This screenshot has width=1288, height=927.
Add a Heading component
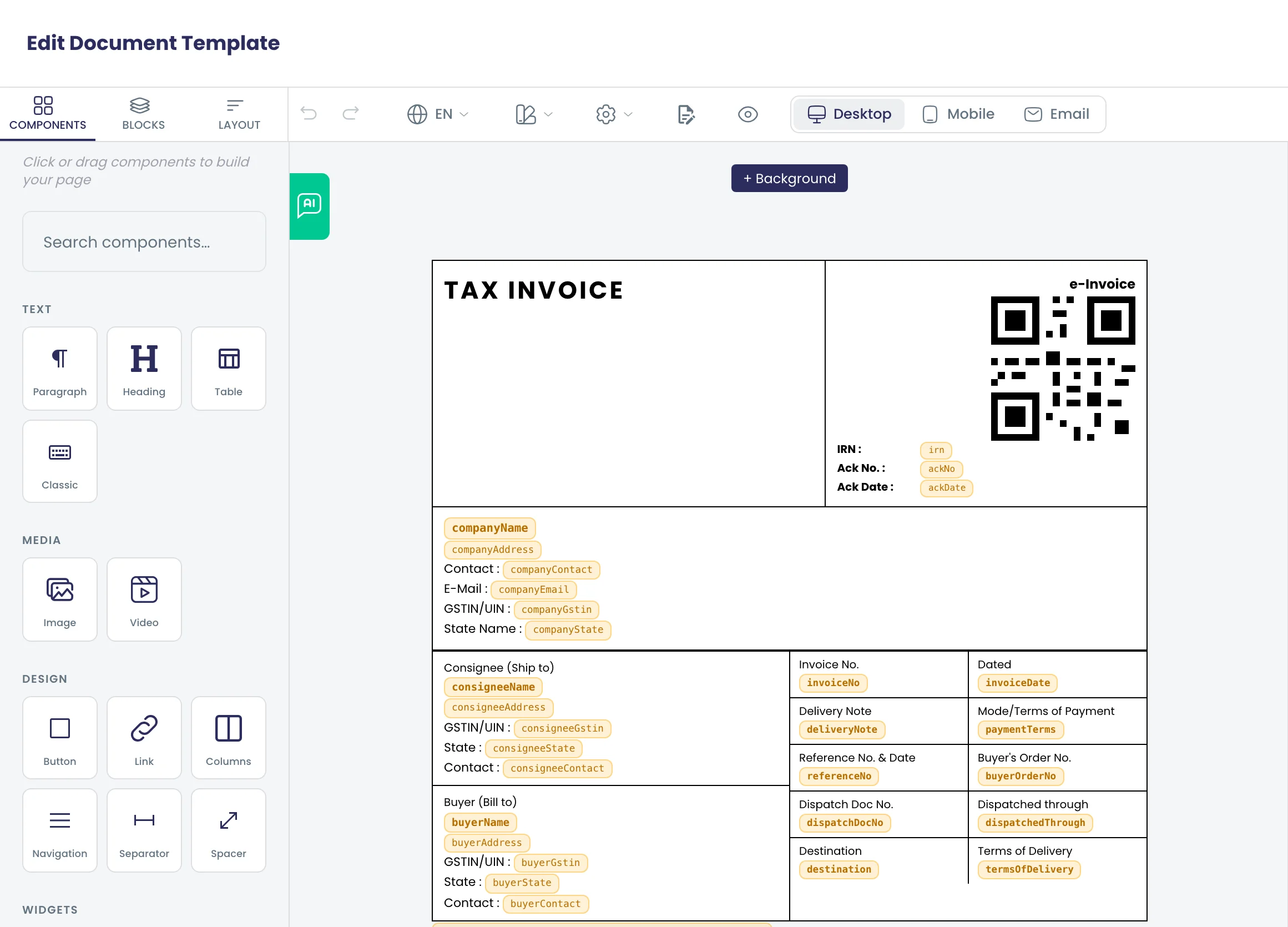(x=144, y=368)
